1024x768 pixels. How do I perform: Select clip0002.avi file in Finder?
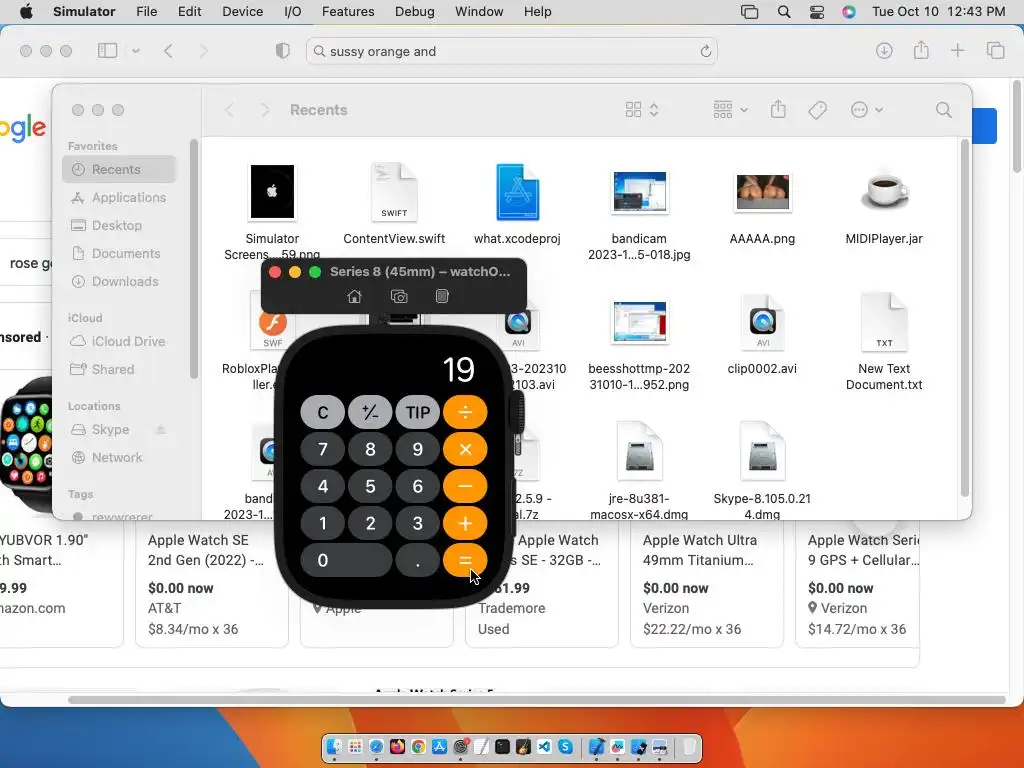762,334
